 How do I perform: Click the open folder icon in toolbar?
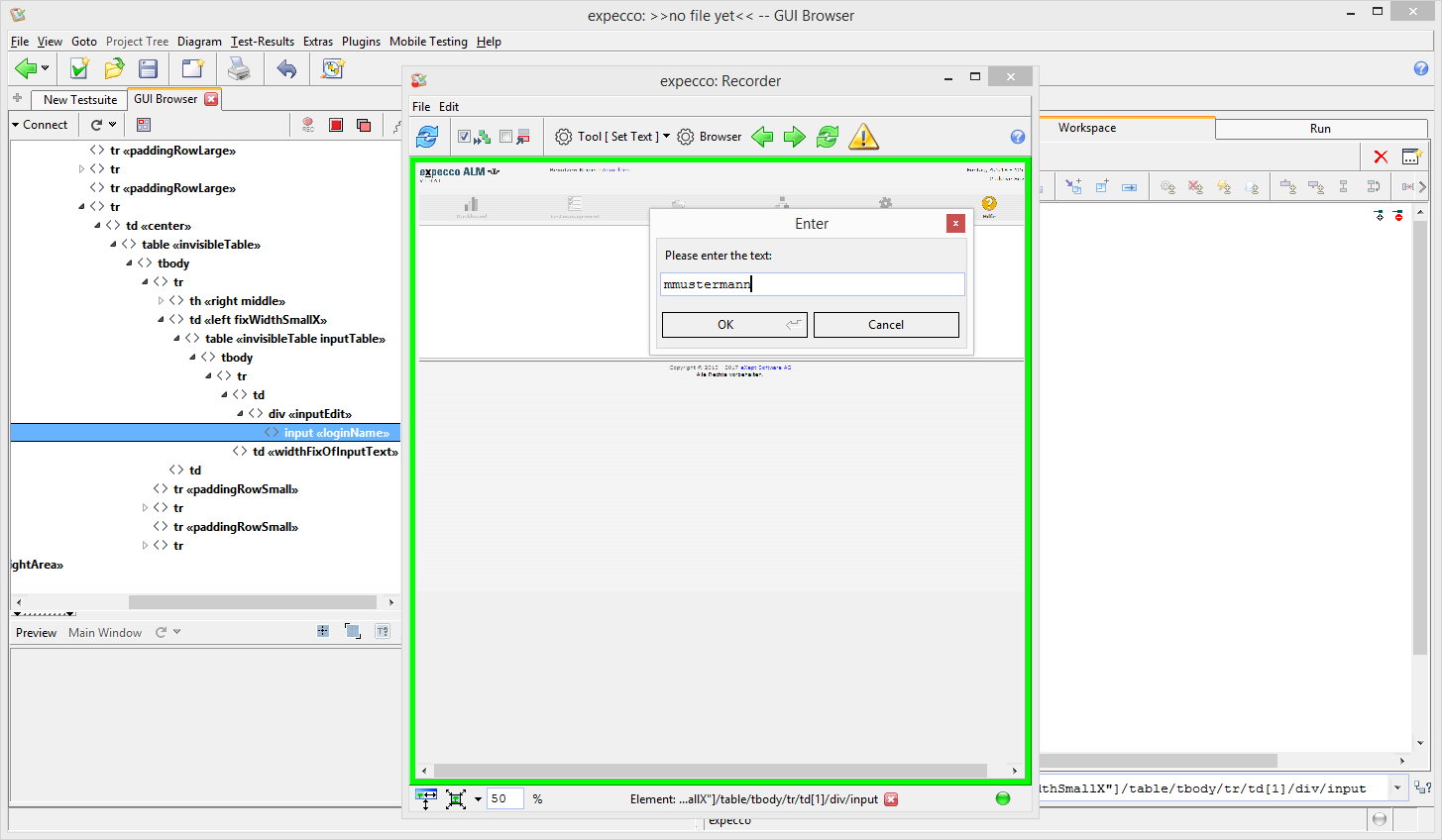click(x=114, y=68)
